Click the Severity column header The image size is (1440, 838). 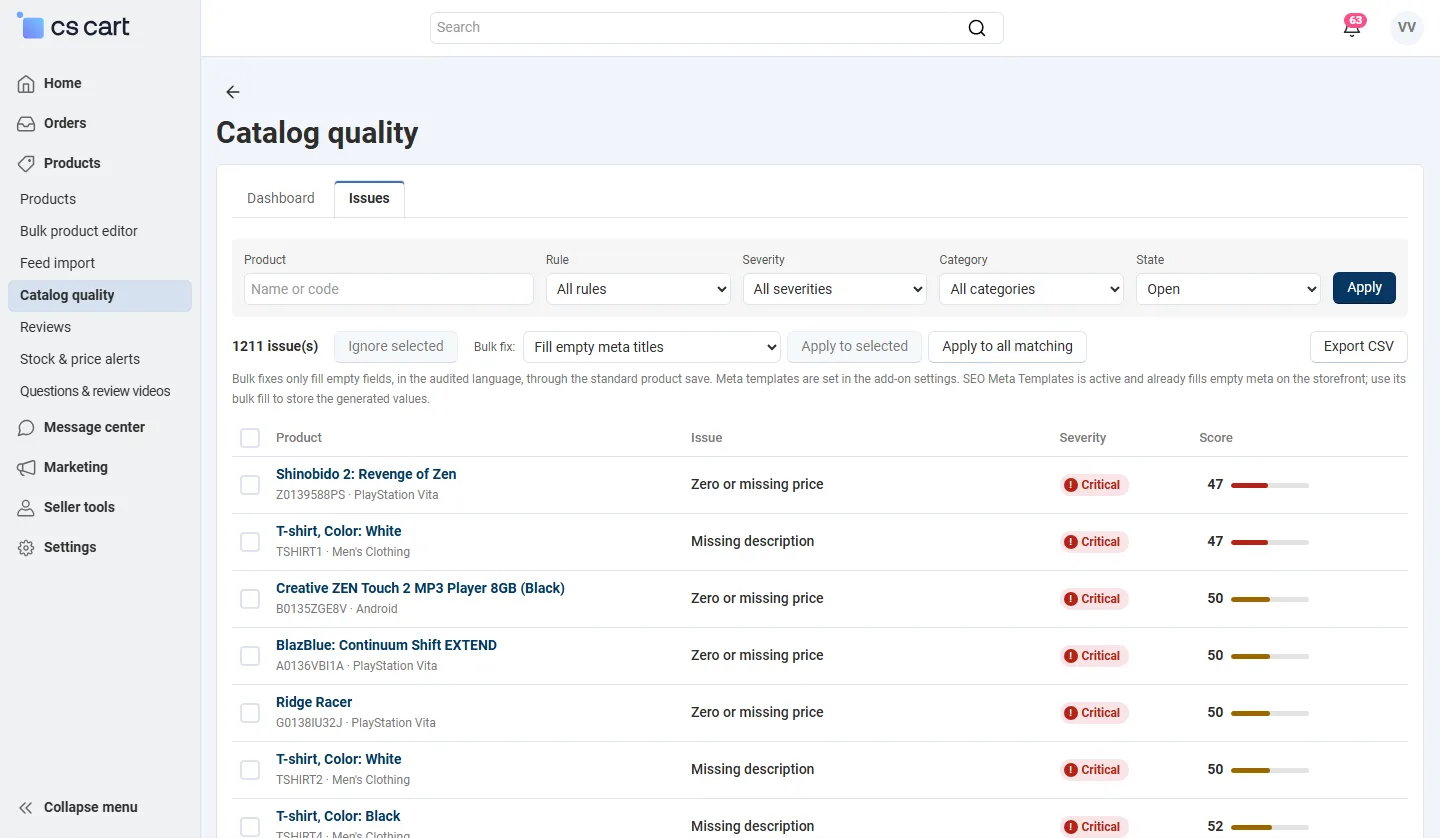[1083, 438]
